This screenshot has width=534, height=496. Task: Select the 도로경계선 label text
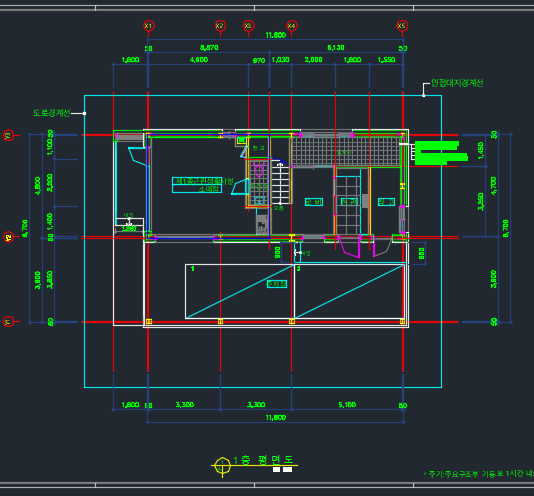[x=51, y=113]
